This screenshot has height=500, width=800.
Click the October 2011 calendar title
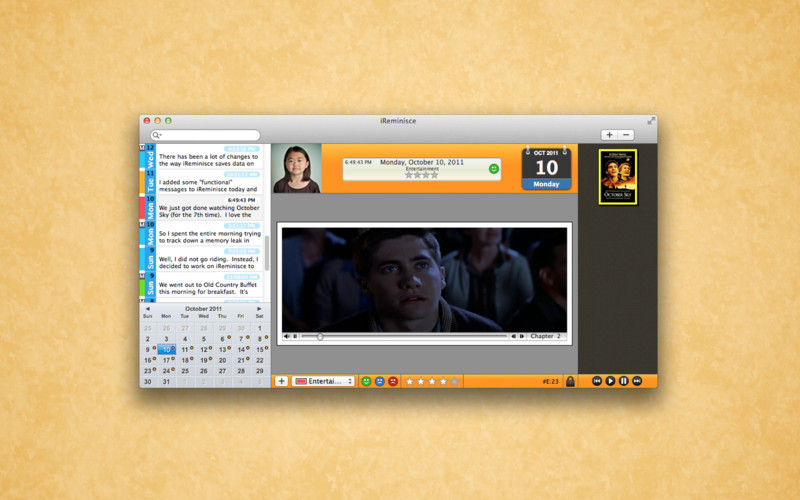203,309
